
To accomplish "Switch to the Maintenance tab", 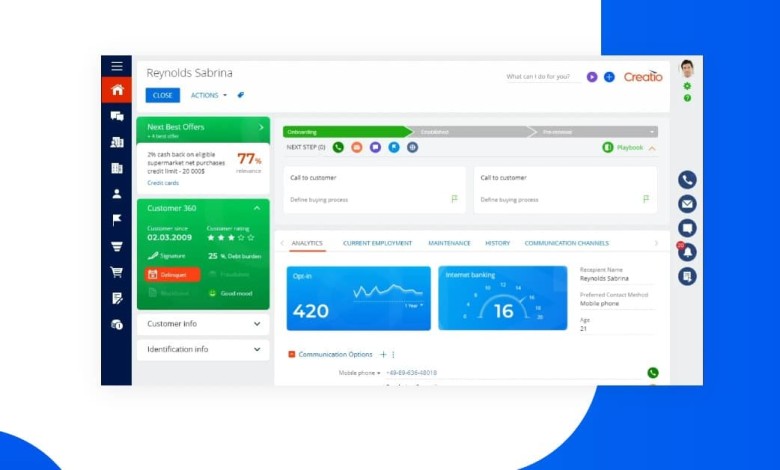I will [x=449, y=243].
